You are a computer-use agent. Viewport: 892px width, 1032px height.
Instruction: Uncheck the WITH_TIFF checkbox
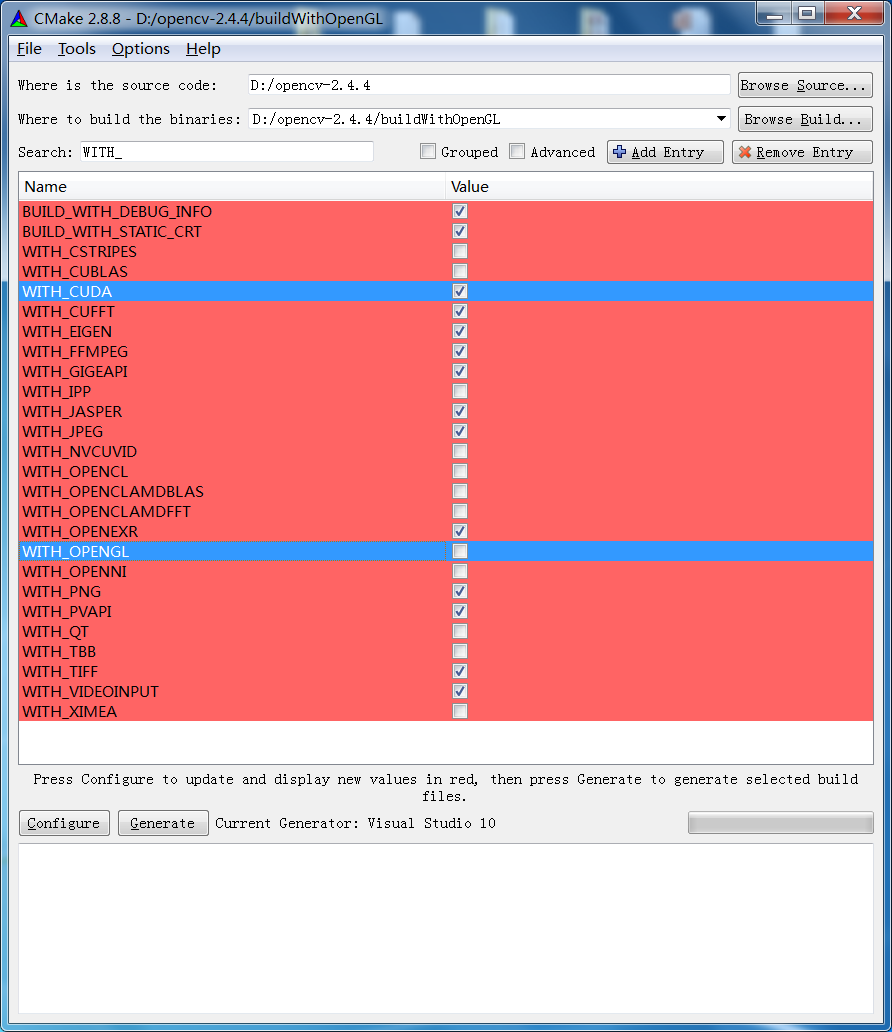point(460,671)
